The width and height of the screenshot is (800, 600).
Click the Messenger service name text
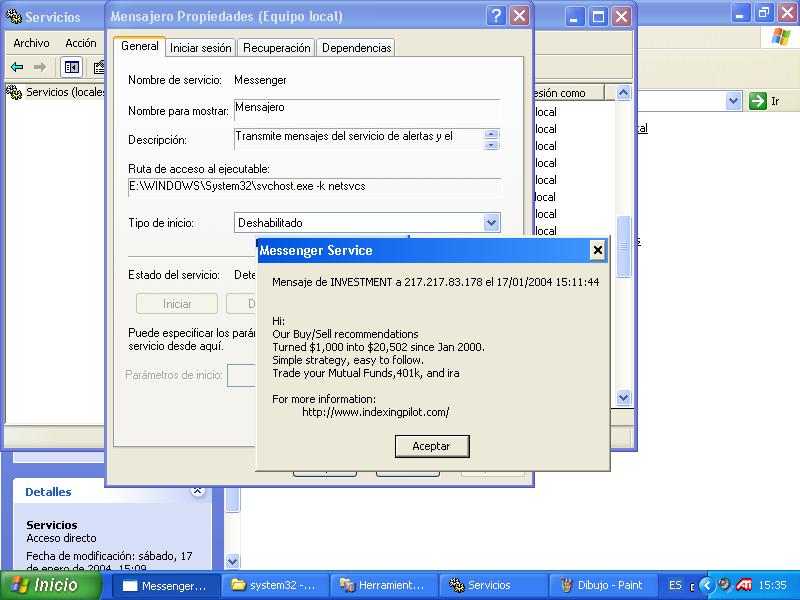[260, 80]
